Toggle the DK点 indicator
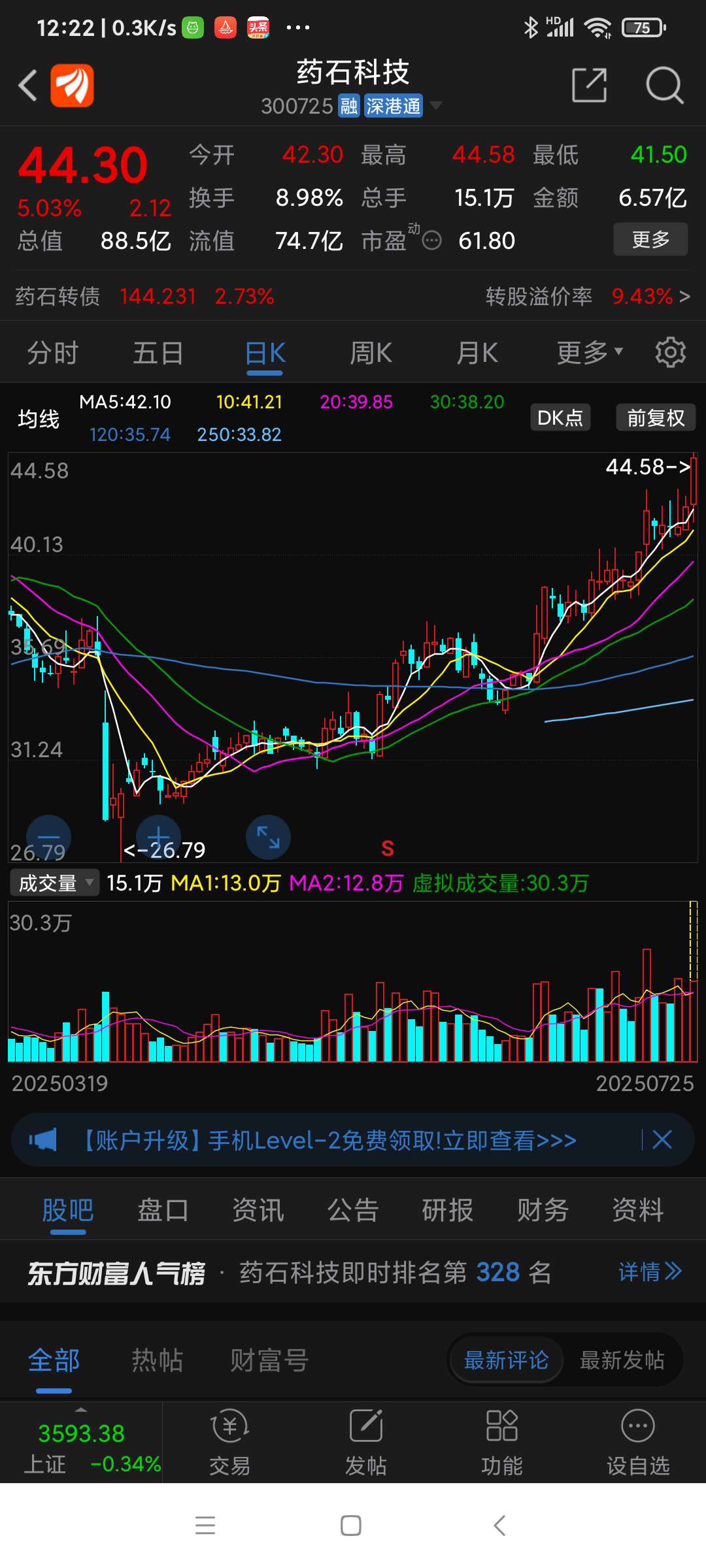Screen dimensions: 706x1568 click(560, 417)
